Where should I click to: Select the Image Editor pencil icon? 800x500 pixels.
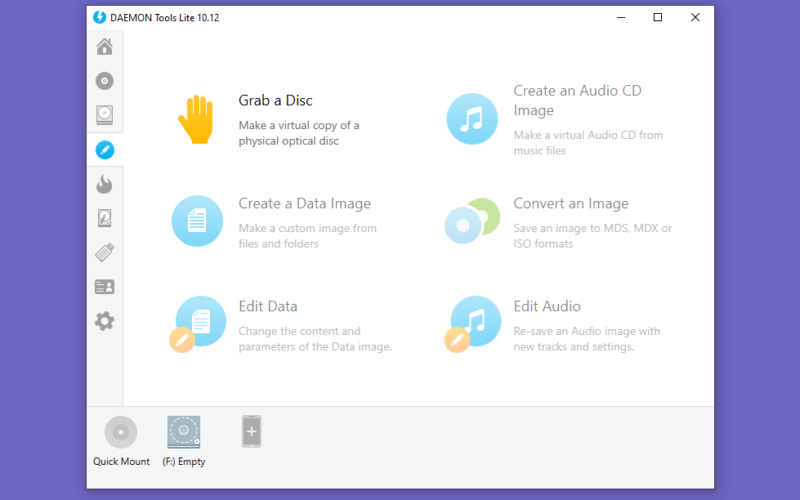[105, 150]
